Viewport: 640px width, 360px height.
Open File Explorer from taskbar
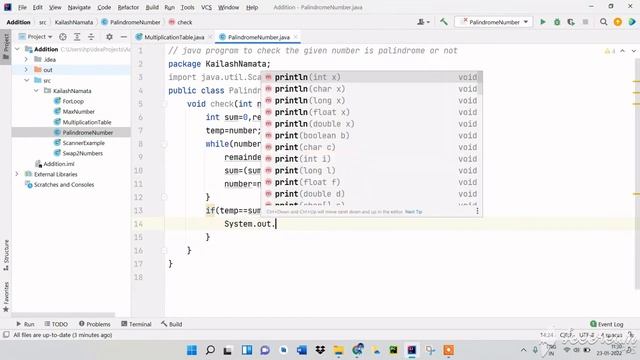pyautogui.click(x=338, y=350)
